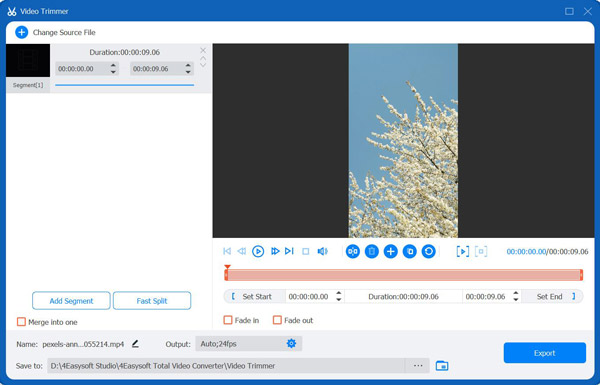This screenshot has height=385, width=600.
Task: Decrease the Set End time value
Action: pyautogui.click(x=516, y=300)
